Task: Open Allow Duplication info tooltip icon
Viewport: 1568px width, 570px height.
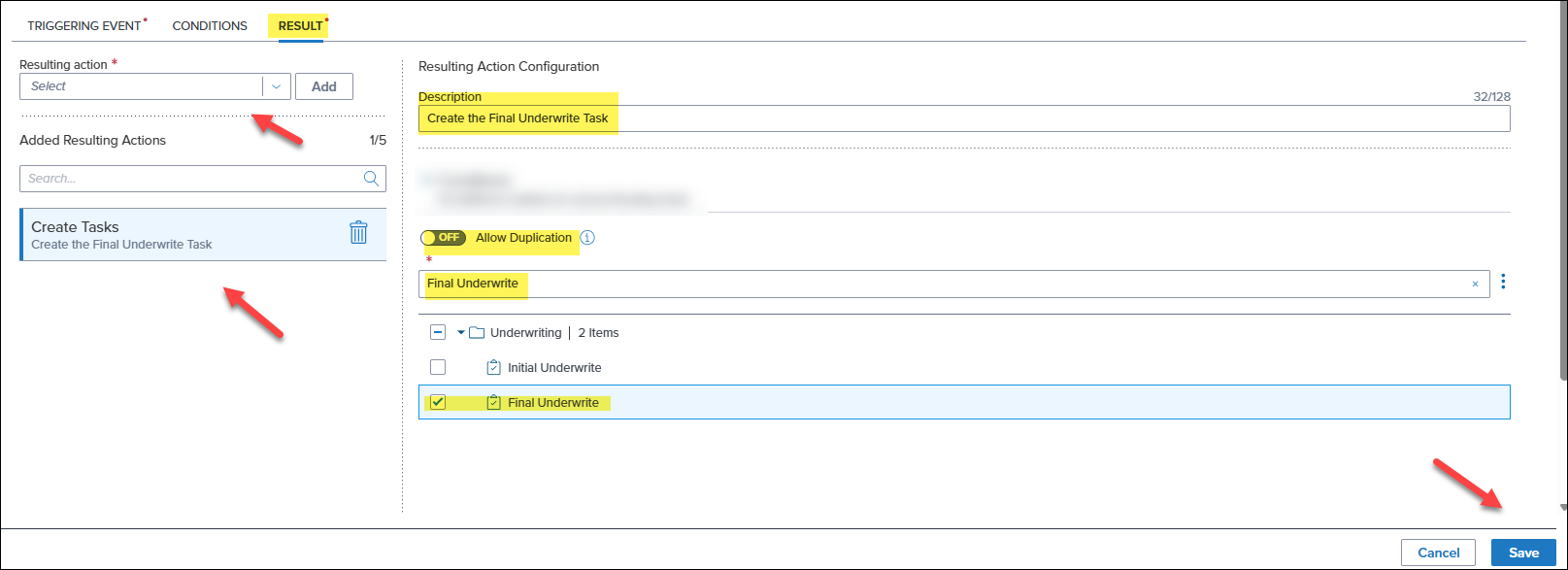Action: point(587,238)
